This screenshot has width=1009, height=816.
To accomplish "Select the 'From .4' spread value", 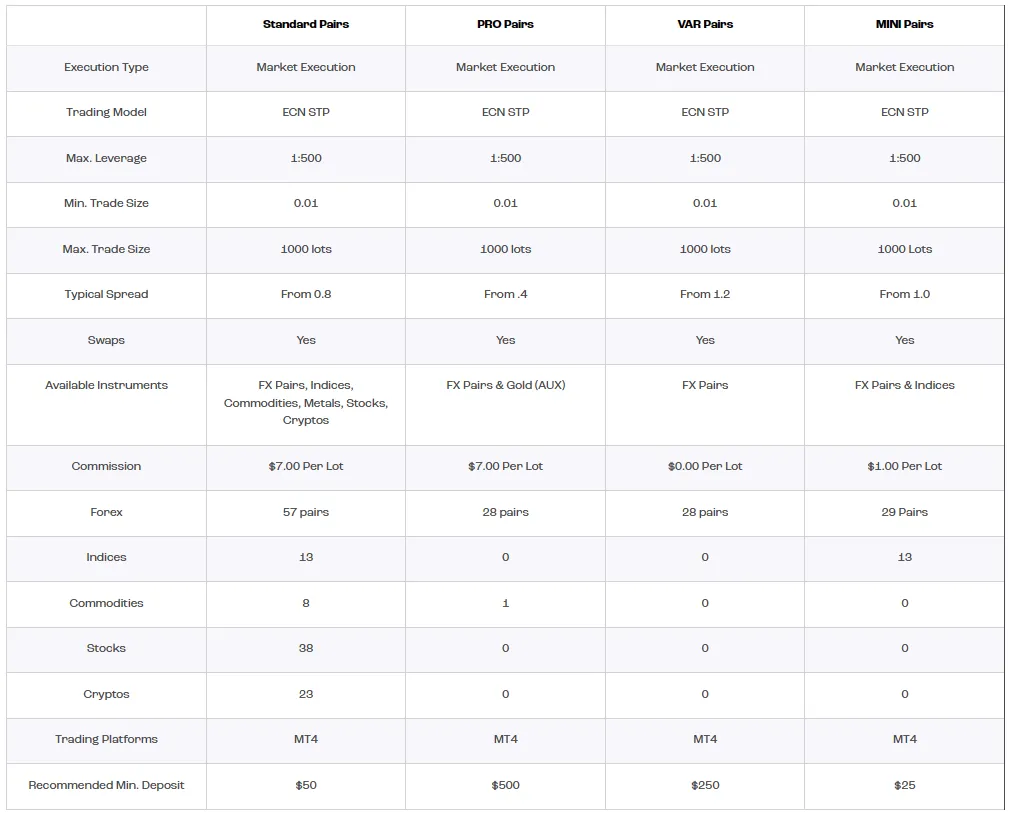I will pos(505,294).
